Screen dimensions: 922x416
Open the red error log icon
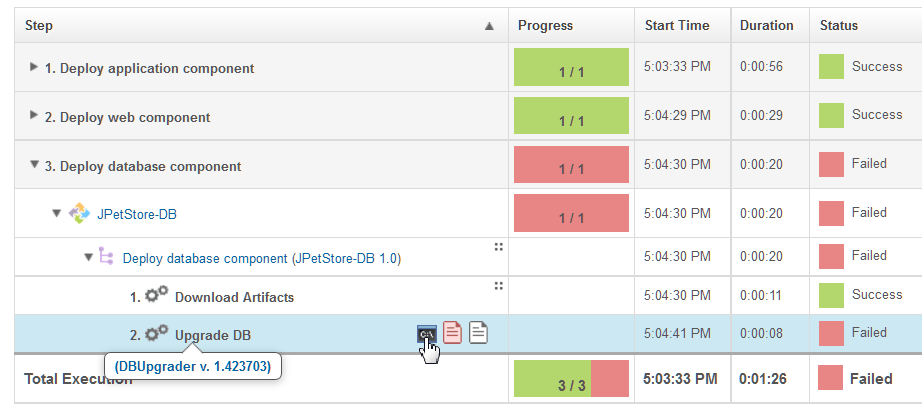(452, 333)
